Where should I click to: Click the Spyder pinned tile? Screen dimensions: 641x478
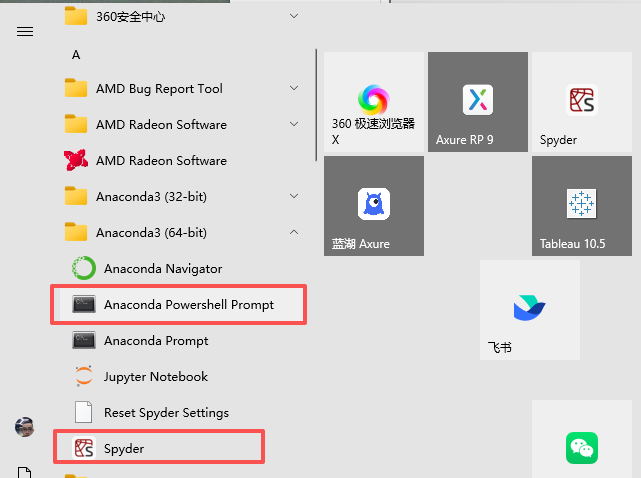pos(582,102)
